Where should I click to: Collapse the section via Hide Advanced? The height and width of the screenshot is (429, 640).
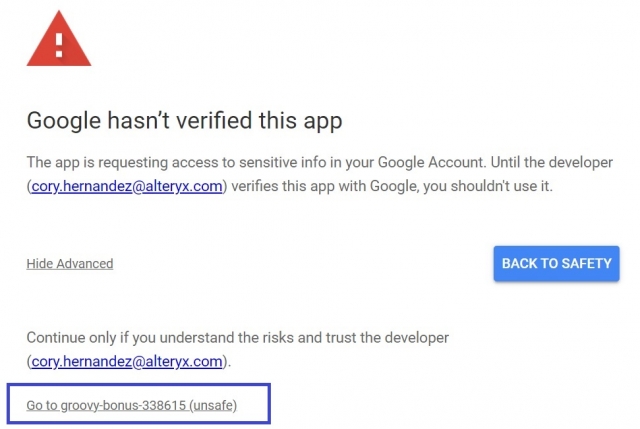(x=69, y=264)
